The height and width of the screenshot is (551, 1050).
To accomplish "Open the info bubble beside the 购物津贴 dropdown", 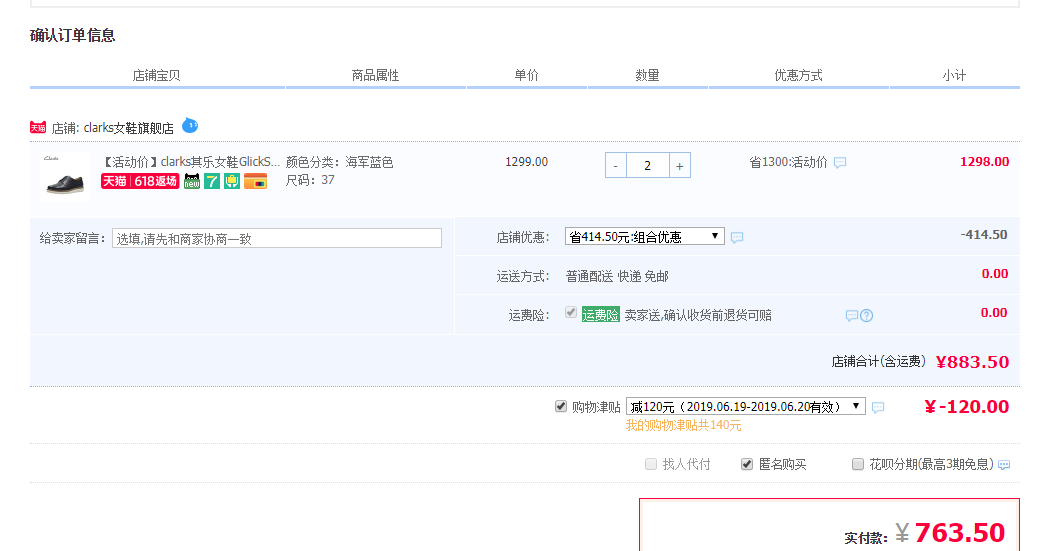I will pyautogui.click(x=878, y=407).
